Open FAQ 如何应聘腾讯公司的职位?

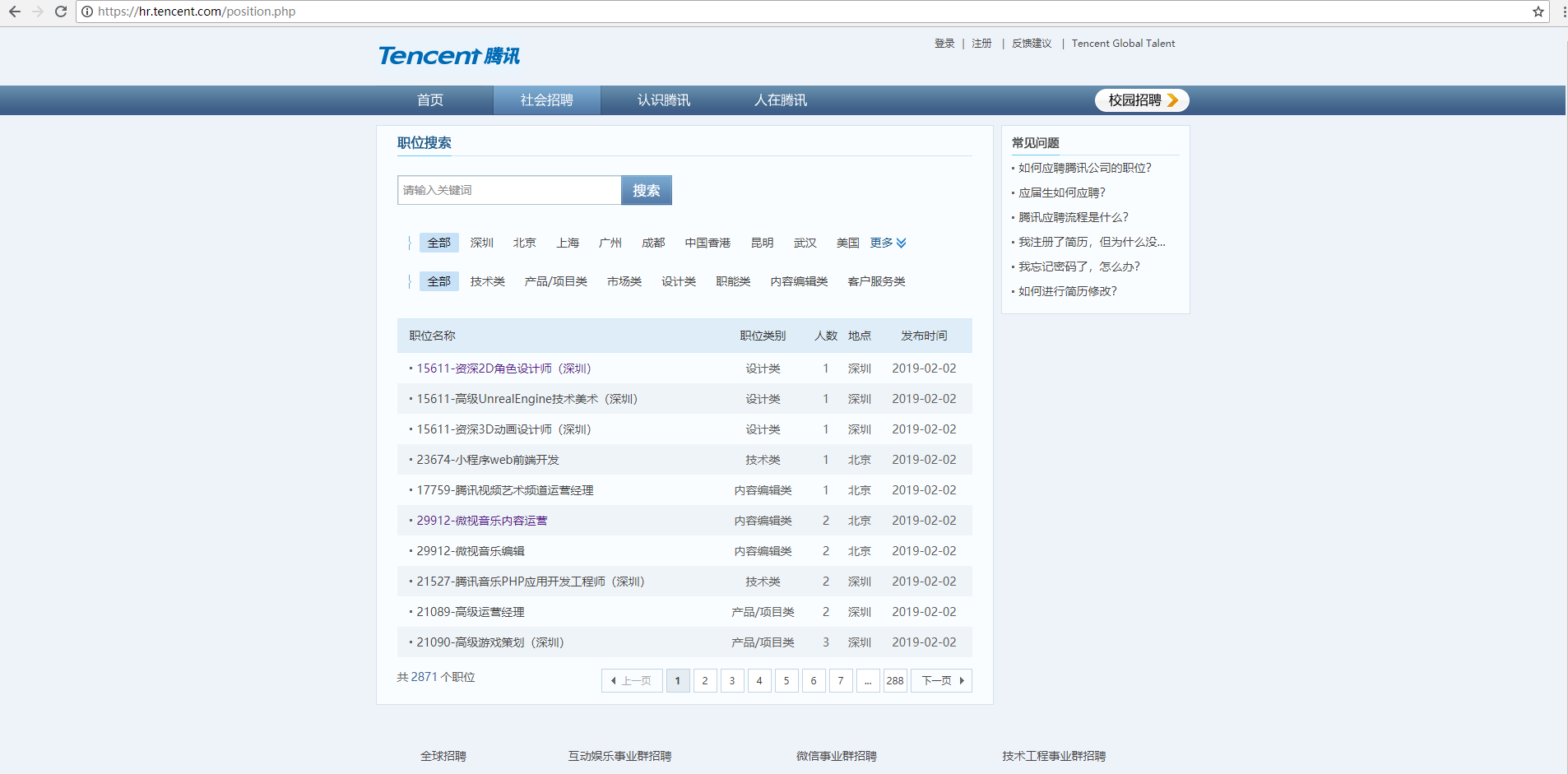tap(1084, 168)
